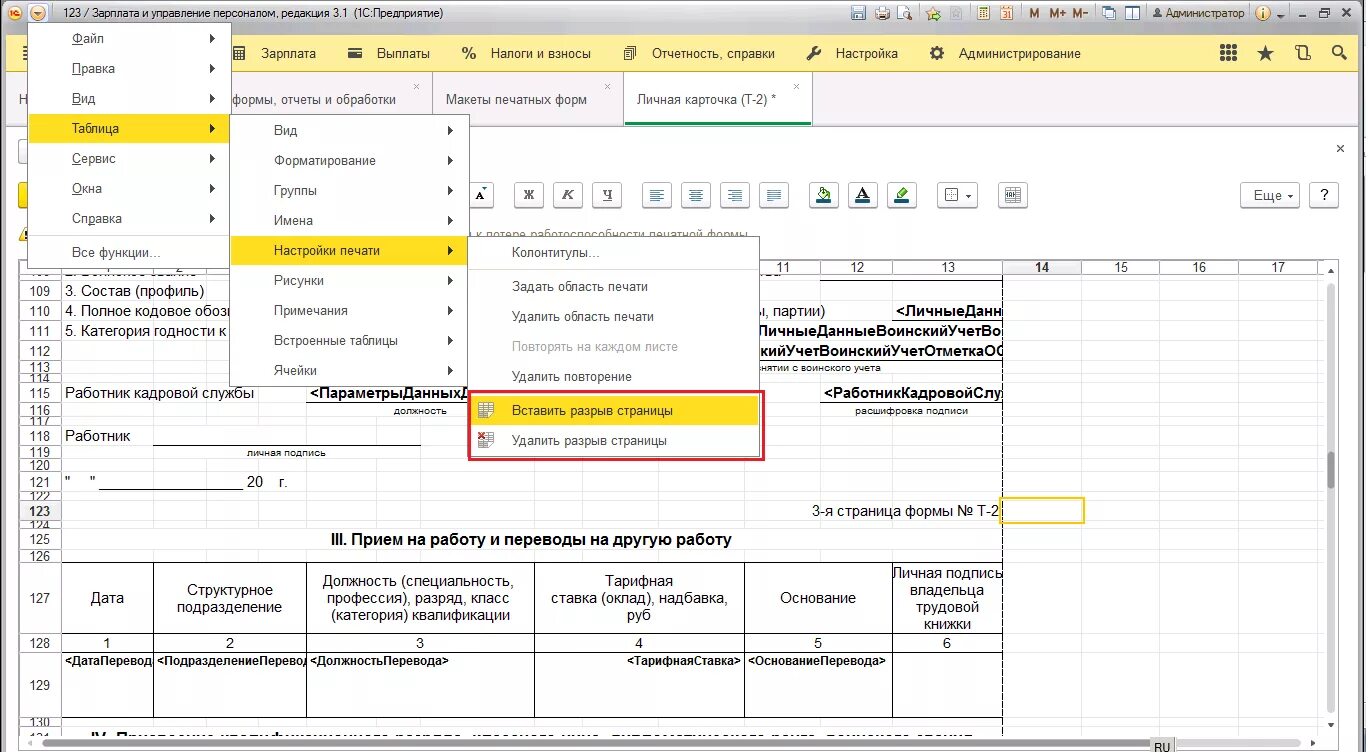Open the orange main menu dropdown button
Screen dimensions: 1368x752
pos(37,13)
